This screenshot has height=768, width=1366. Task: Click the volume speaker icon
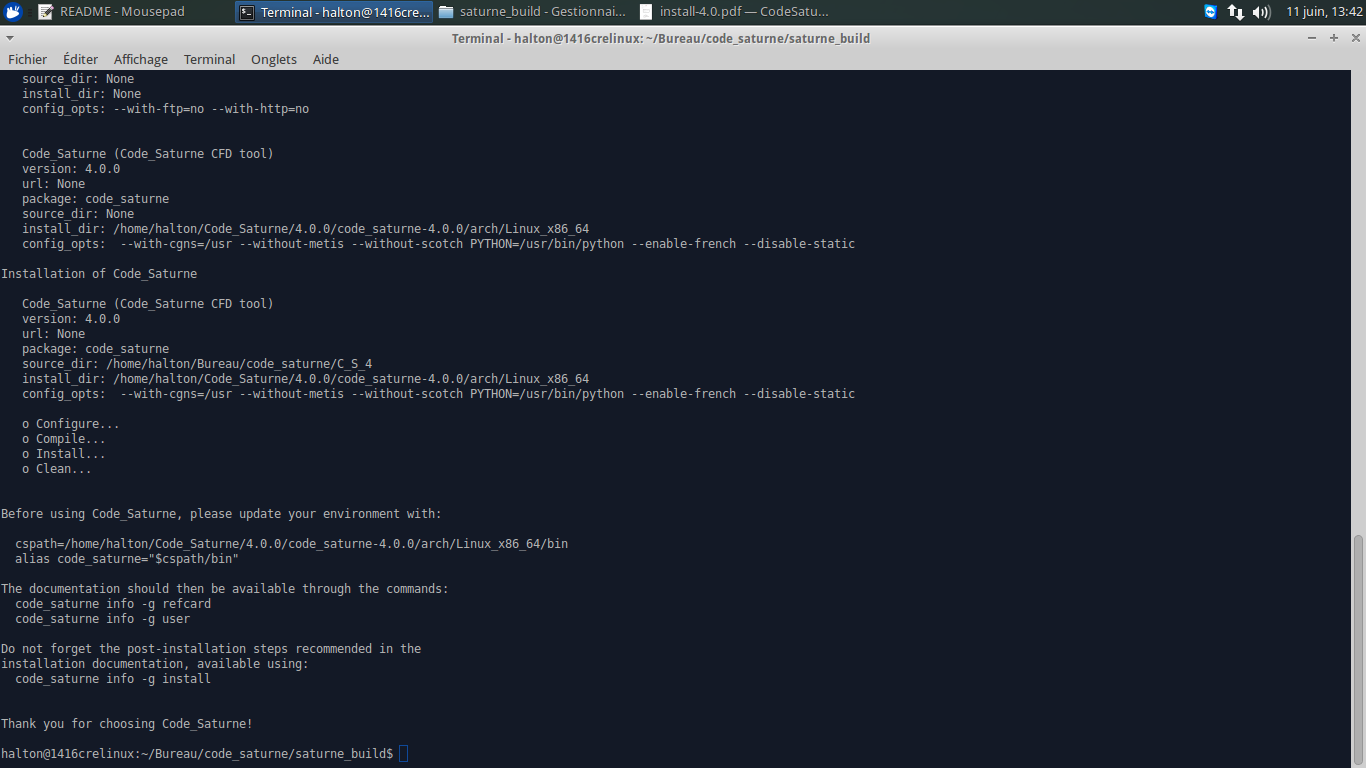pos(1261,12)
